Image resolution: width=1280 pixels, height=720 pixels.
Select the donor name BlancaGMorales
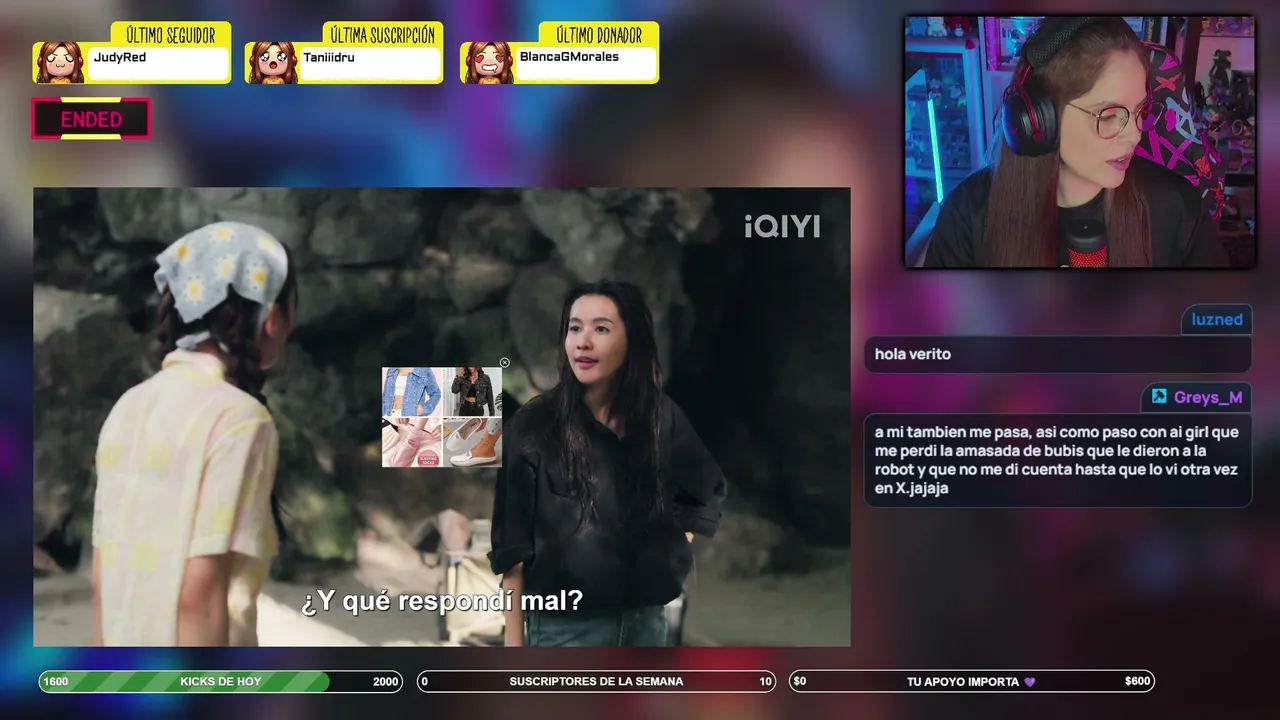point(569,57)
